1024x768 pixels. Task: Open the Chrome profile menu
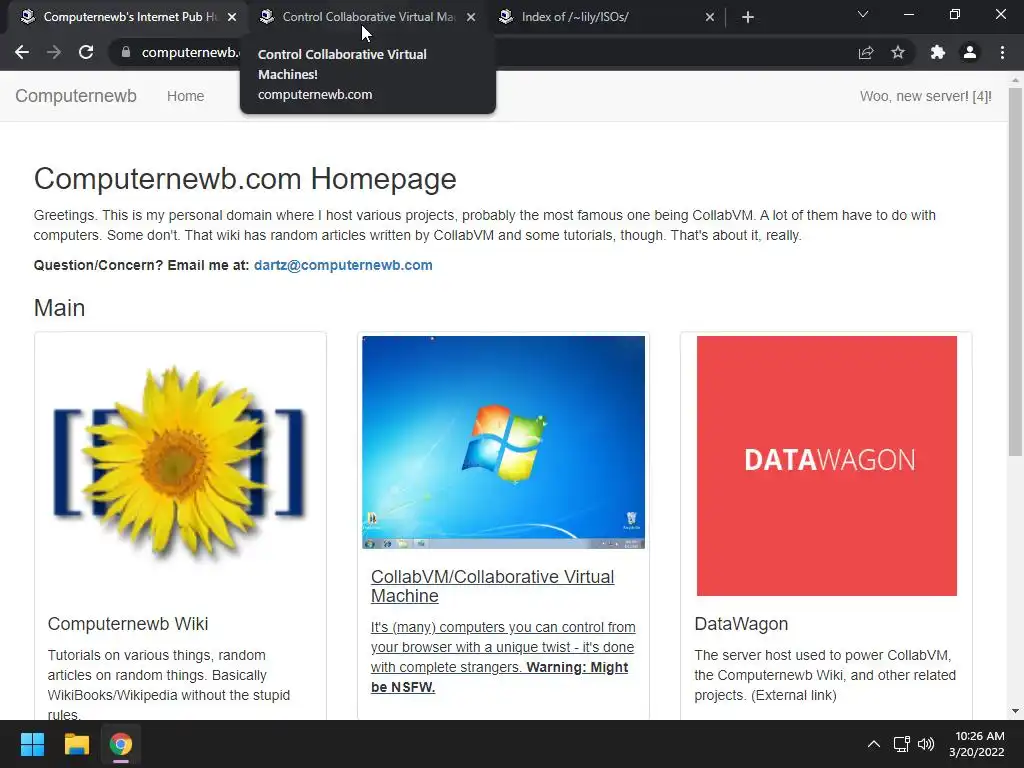(x=970, y=52)
